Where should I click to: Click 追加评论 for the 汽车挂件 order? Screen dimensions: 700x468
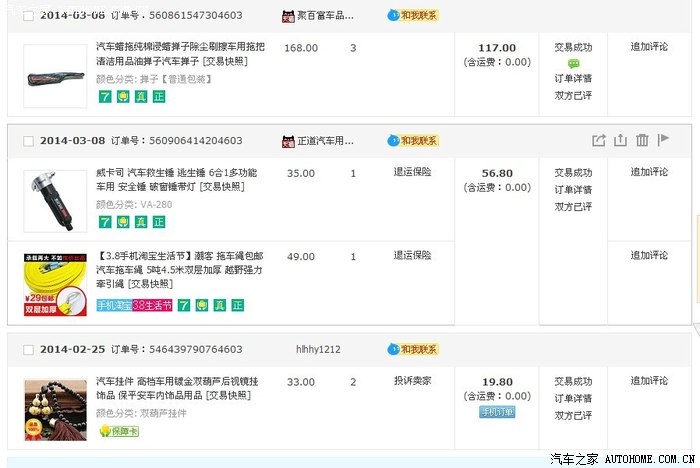click(651, 382)
